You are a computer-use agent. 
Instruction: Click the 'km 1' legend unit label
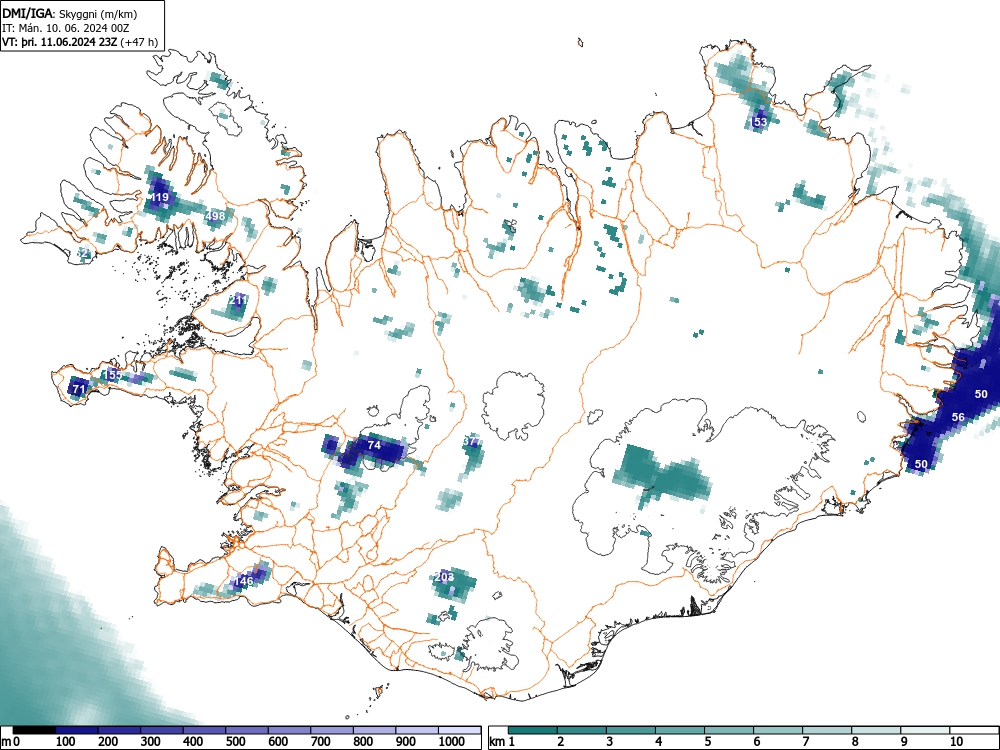[503, 742]
